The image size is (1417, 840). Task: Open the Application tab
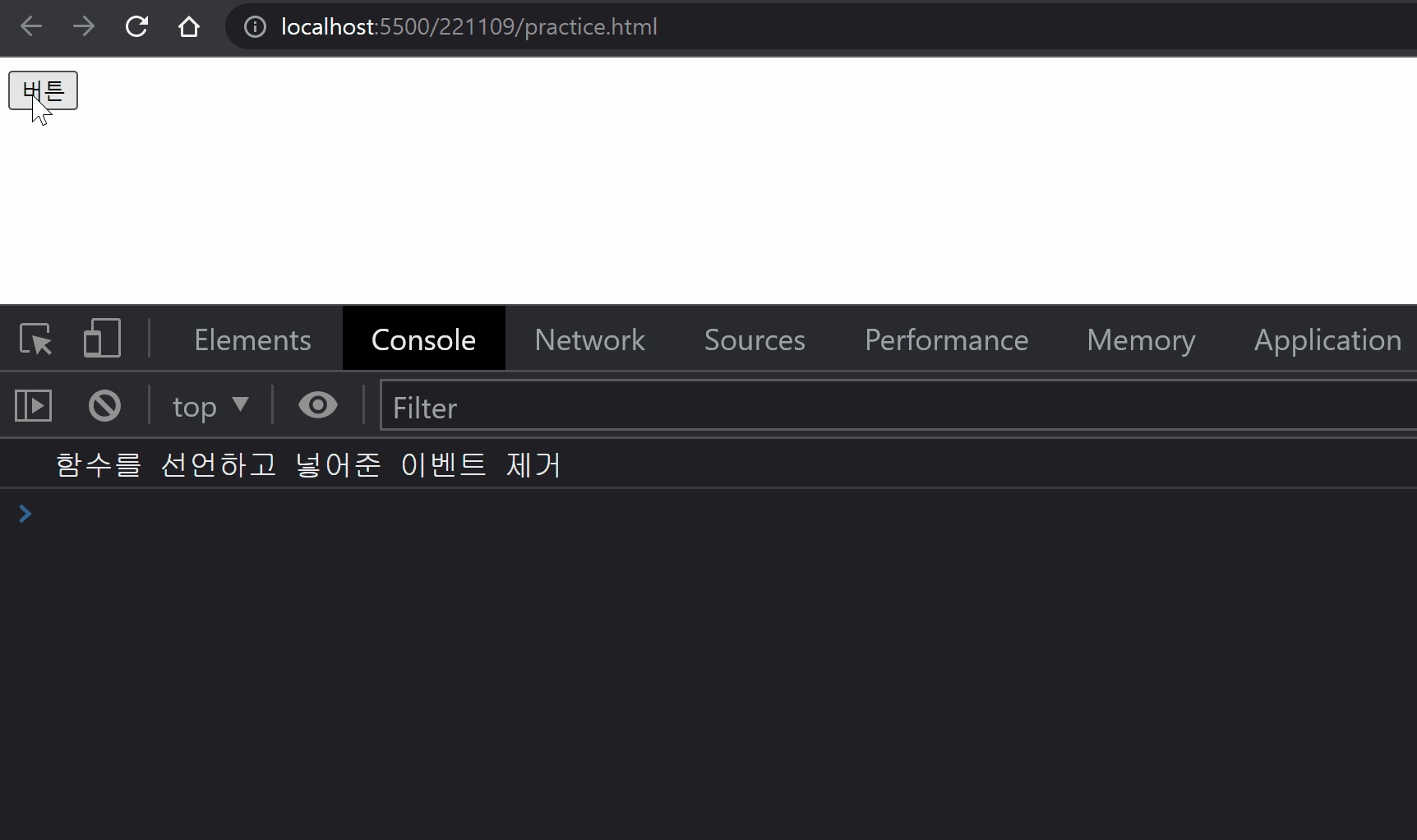pyautogui.click(x=1327, y=339)
